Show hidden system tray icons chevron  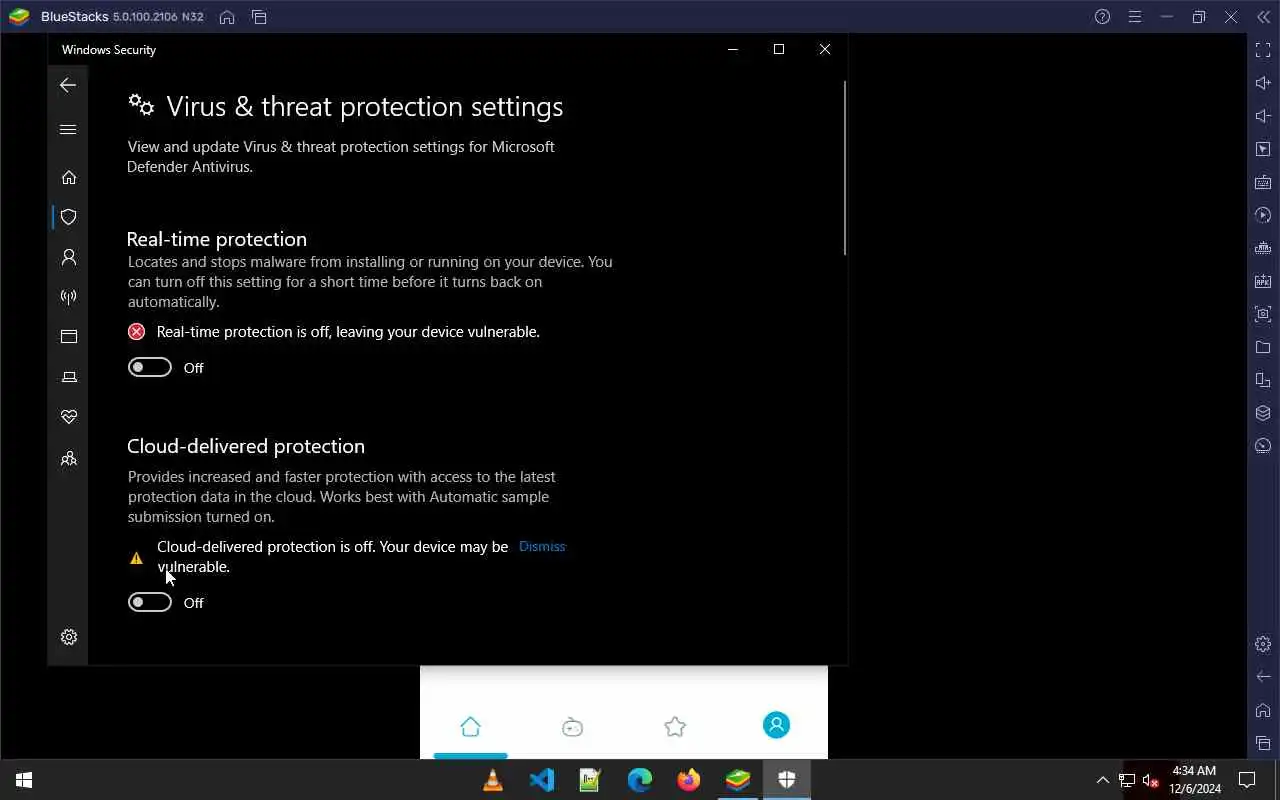click(1103, 780)
